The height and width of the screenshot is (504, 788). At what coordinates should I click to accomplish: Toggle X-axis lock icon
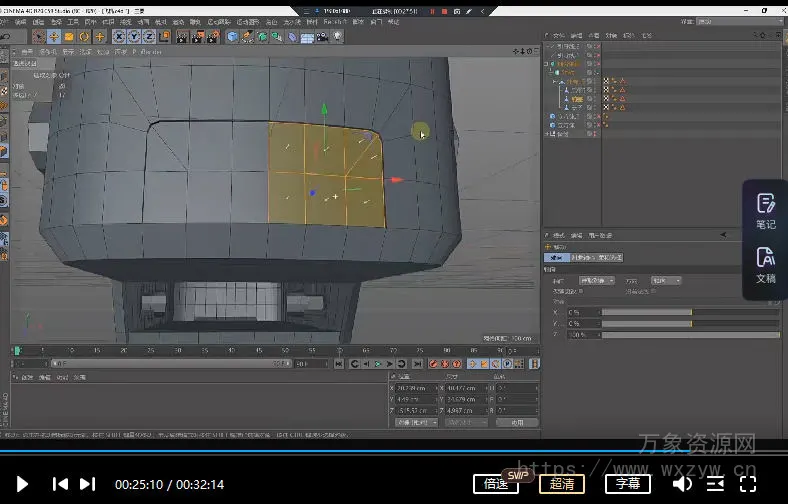coord(118,37)
